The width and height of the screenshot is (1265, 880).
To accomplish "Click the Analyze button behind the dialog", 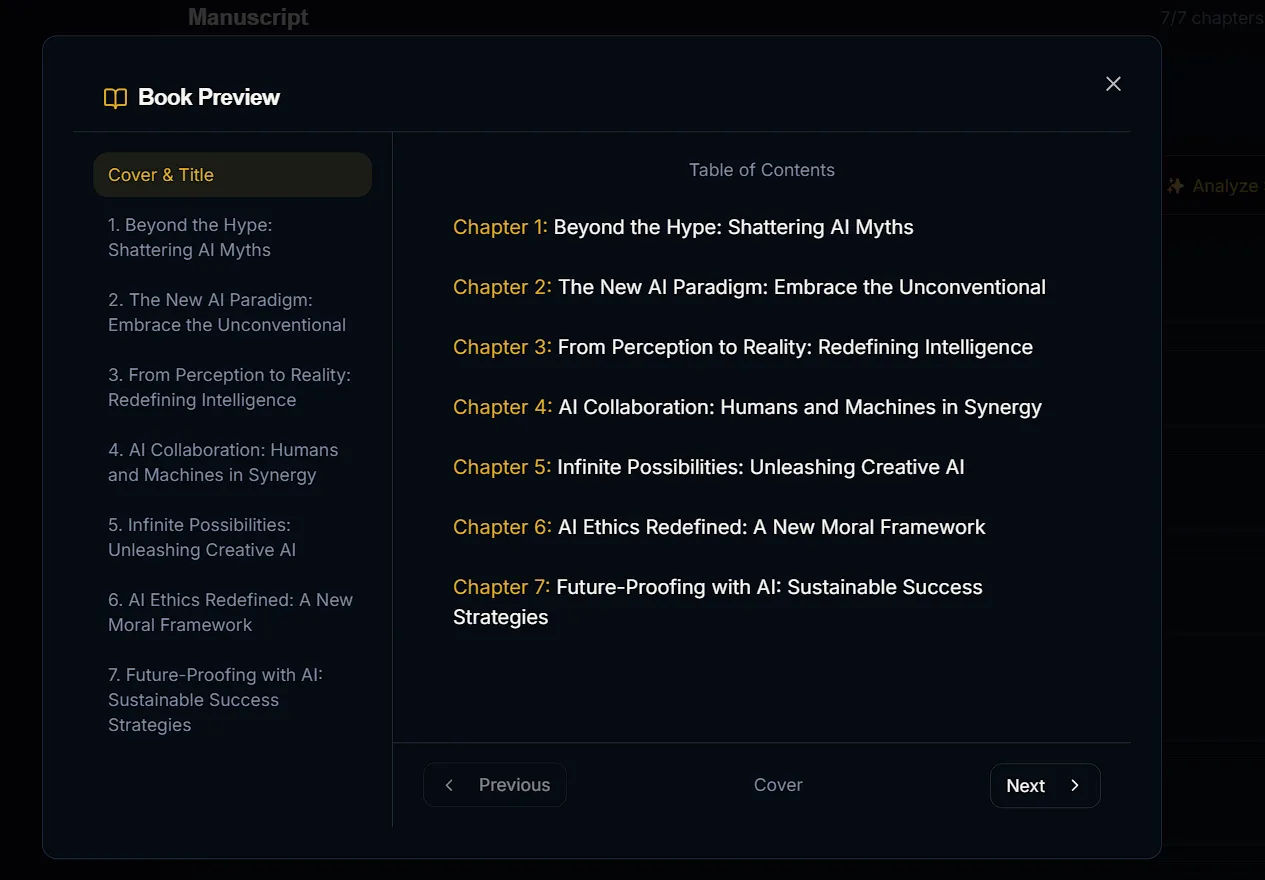I will (x=1214, y=186).
